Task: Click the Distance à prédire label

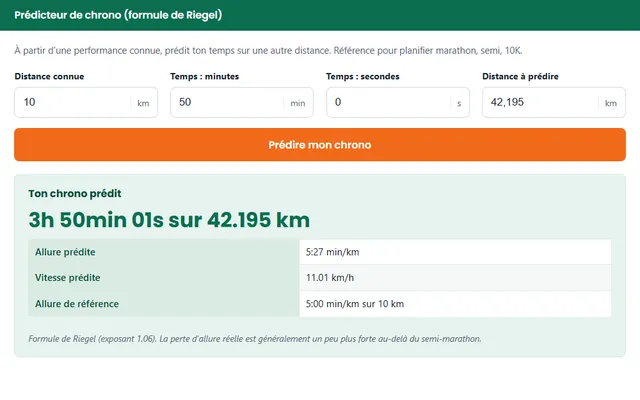Action: [x=520, y=76]
